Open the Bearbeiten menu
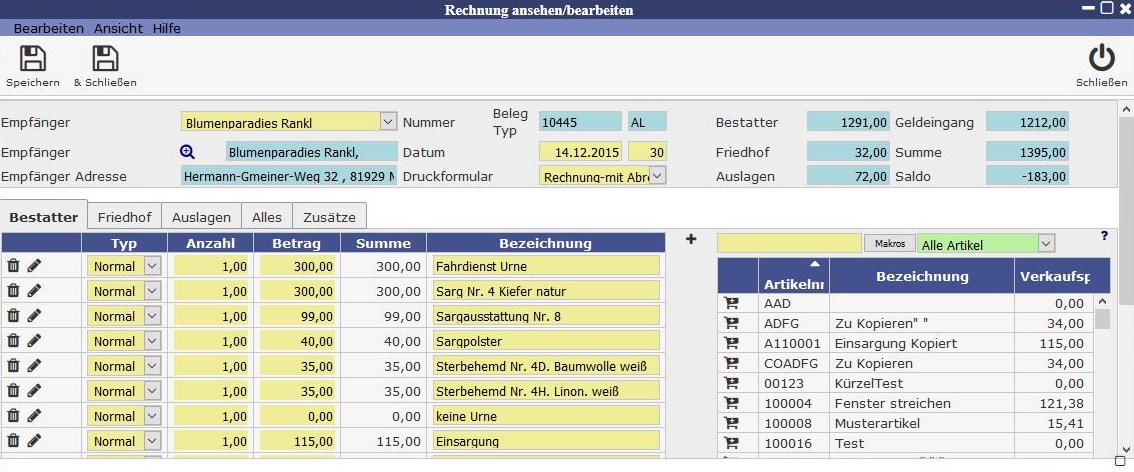1134x472 pixels. tap(48, 29)
